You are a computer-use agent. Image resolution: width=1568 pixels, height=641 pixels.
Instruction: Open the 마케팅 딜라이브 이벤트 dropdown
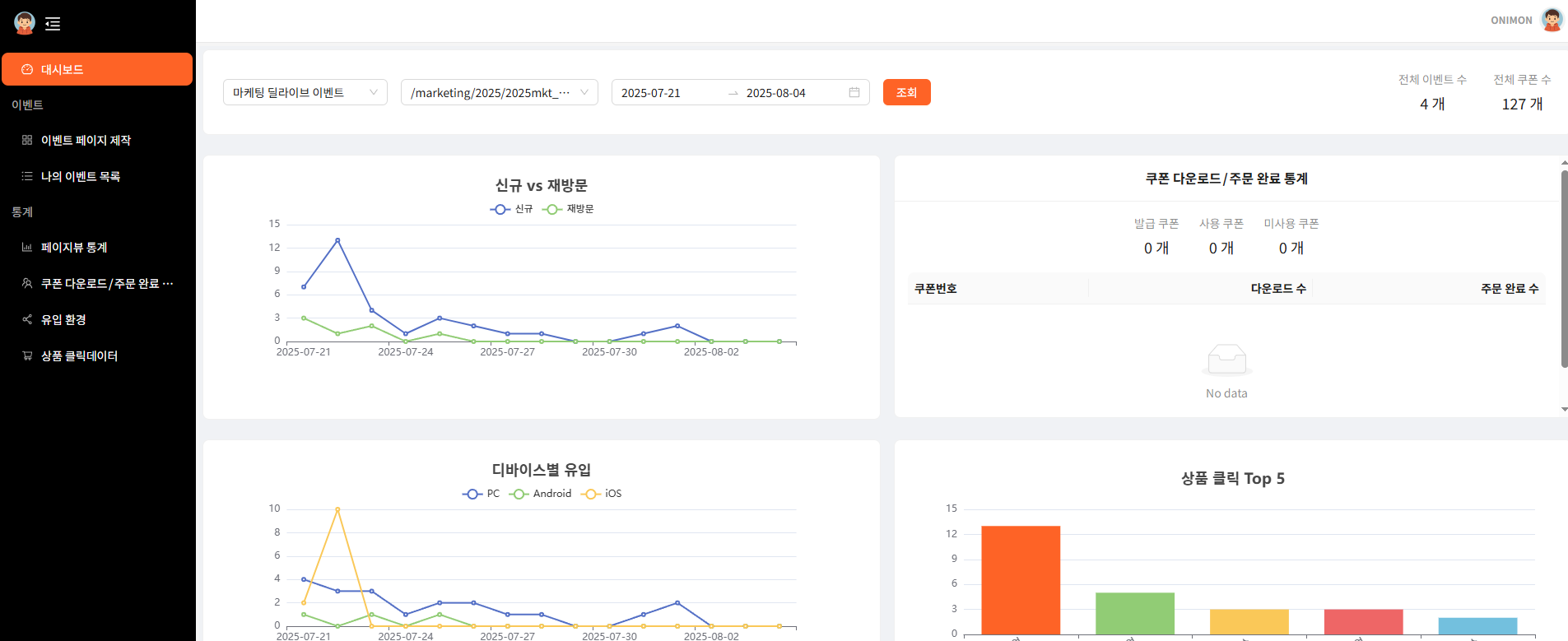(305, 92)
